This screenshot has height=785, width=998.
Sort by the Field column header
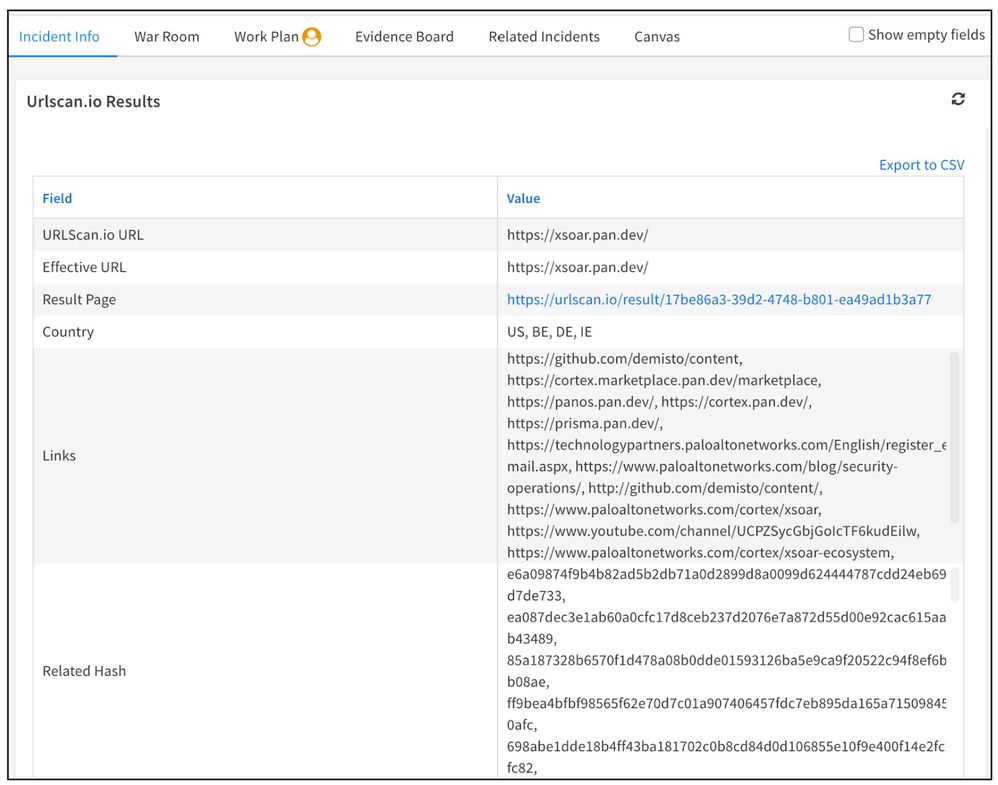(x=58, y=198)
